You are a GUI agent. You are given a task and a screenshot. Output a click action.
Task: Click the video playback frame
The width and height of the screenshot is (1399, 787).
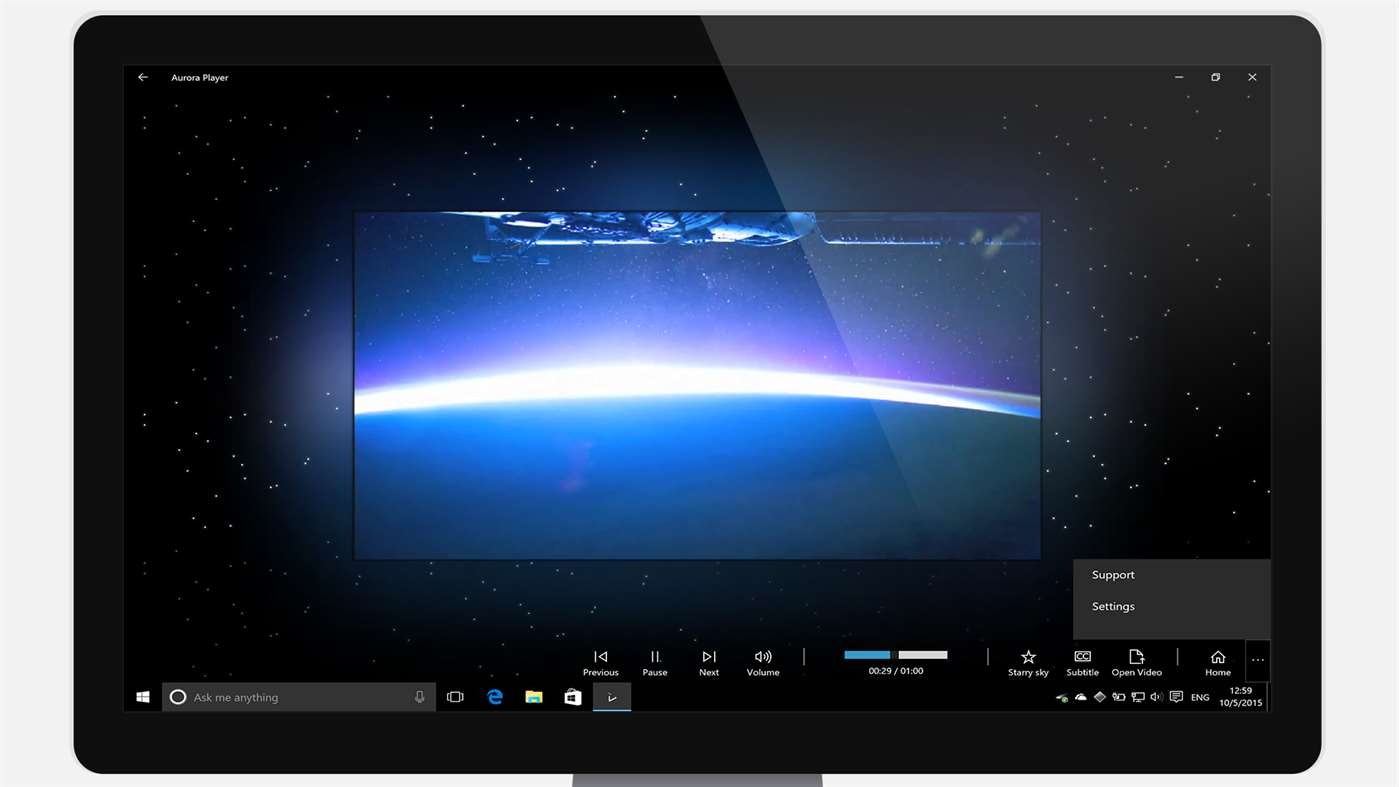coord(697,385)
